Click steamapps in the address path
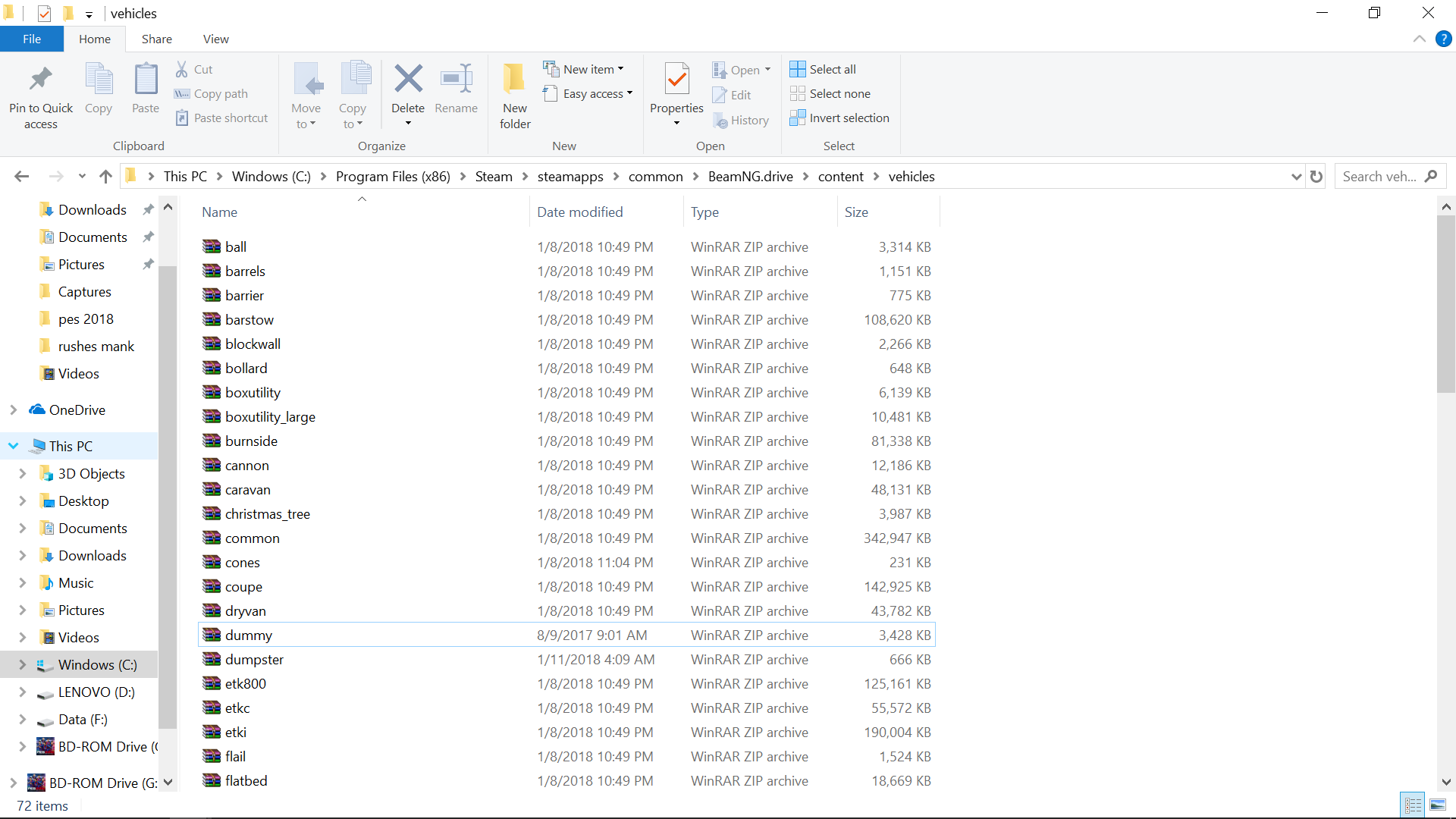The height and width of the screenshot is (819, 1456). point(570,176)
